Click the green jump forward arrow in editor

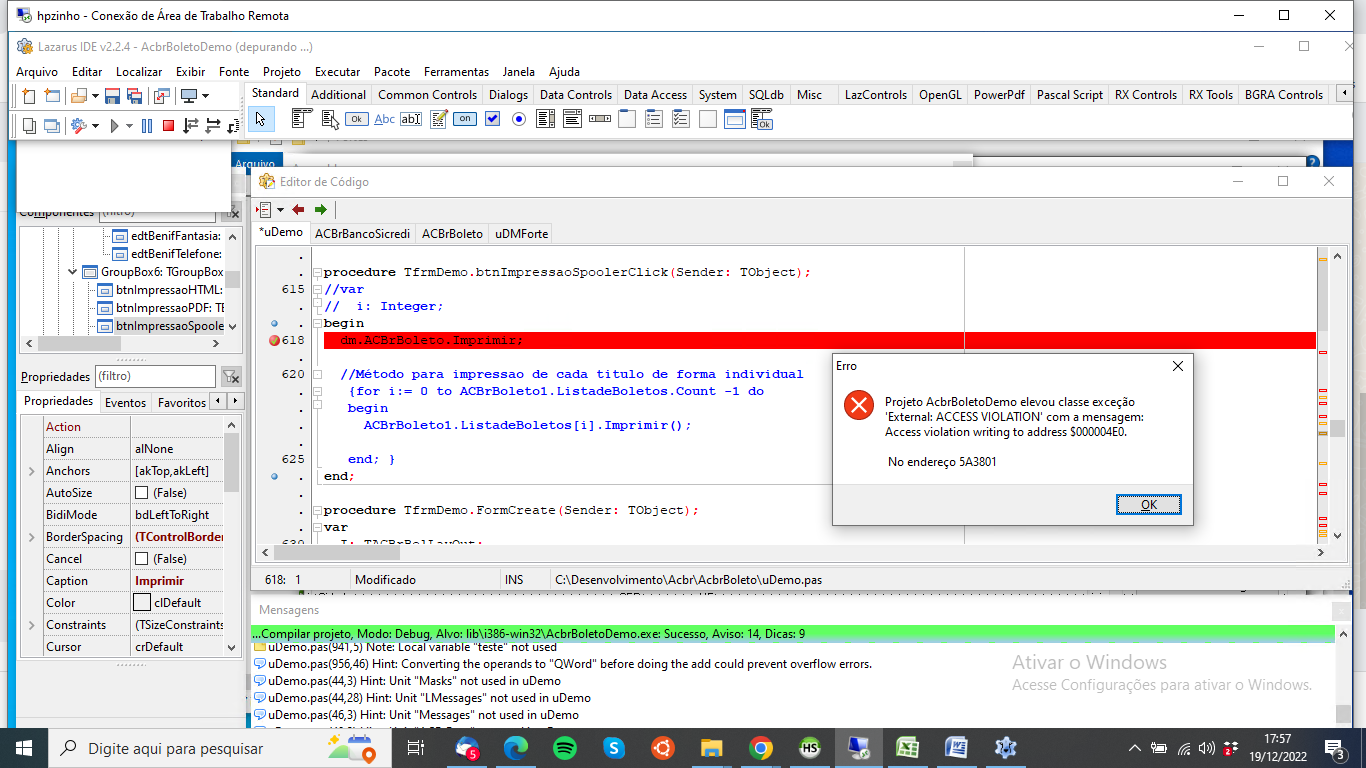click(320, 210)
